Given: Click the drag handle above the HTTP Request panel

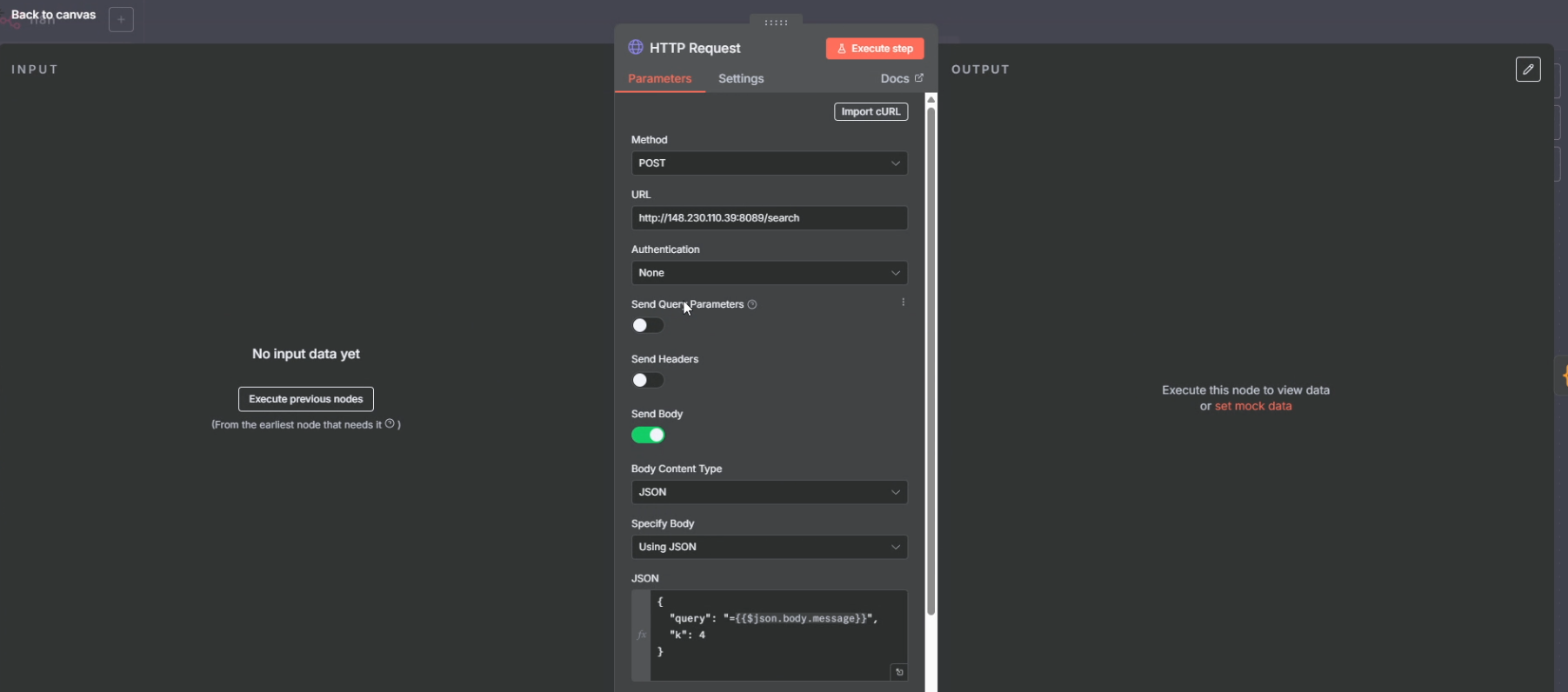Looking at the screenshot, I should click(x=776, y=23).
